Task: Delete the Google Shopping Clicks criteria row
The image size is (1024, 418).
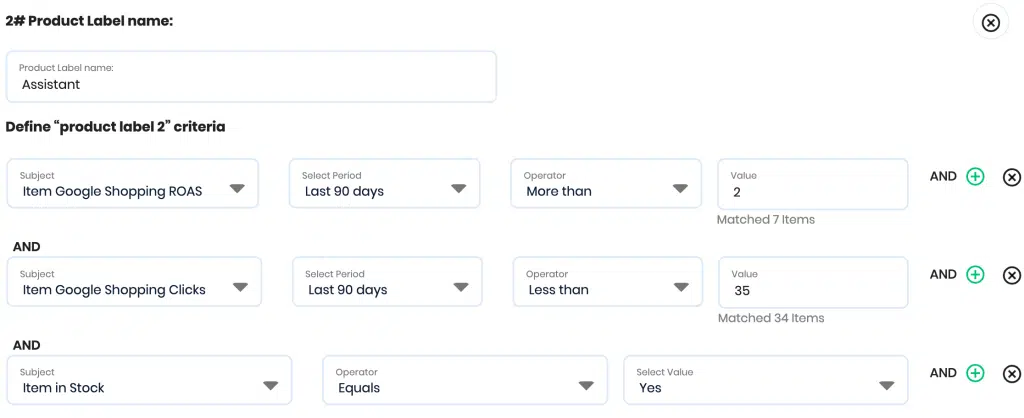Action: point(1012,276)
